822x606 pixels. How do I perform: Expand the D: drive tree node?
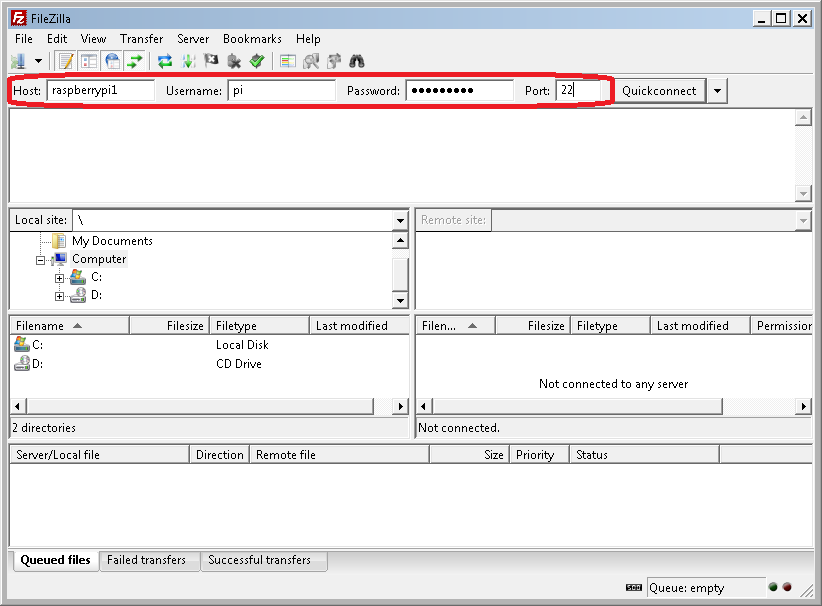[x=59, y=297]
